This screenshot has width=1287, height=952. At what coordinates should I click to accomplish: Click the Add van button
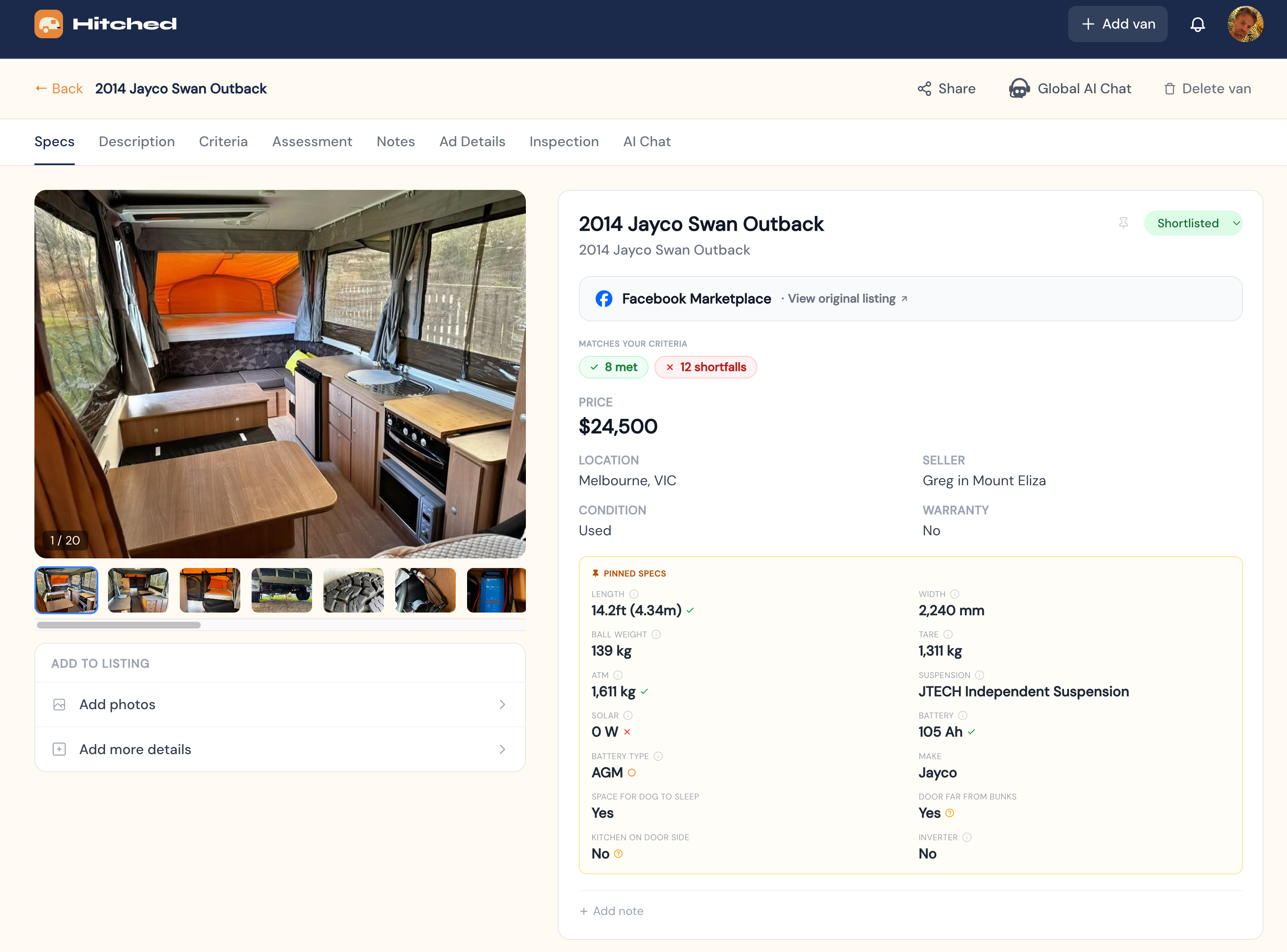(x=1117, y=24)
